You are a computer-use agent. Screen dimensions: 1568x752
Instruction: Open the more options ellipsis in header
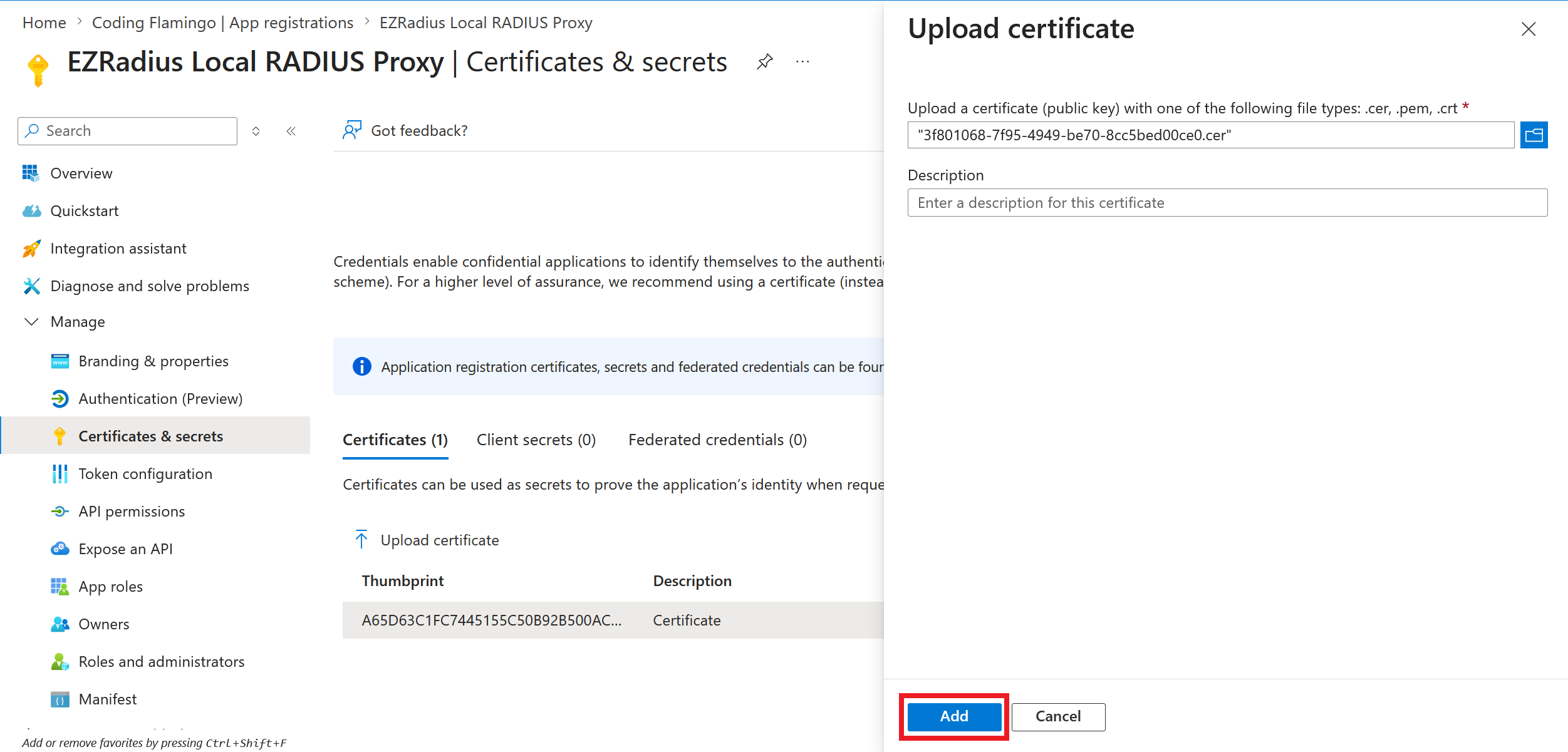[802, 62]
